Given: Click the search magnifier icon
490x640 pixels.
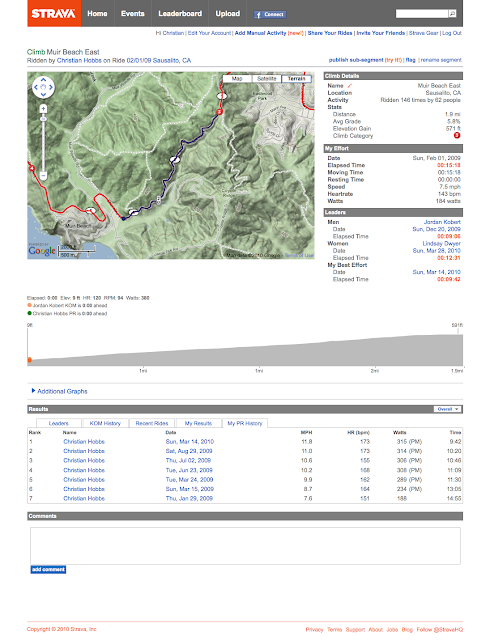Looking at the screenshot, I should [452, 14].
